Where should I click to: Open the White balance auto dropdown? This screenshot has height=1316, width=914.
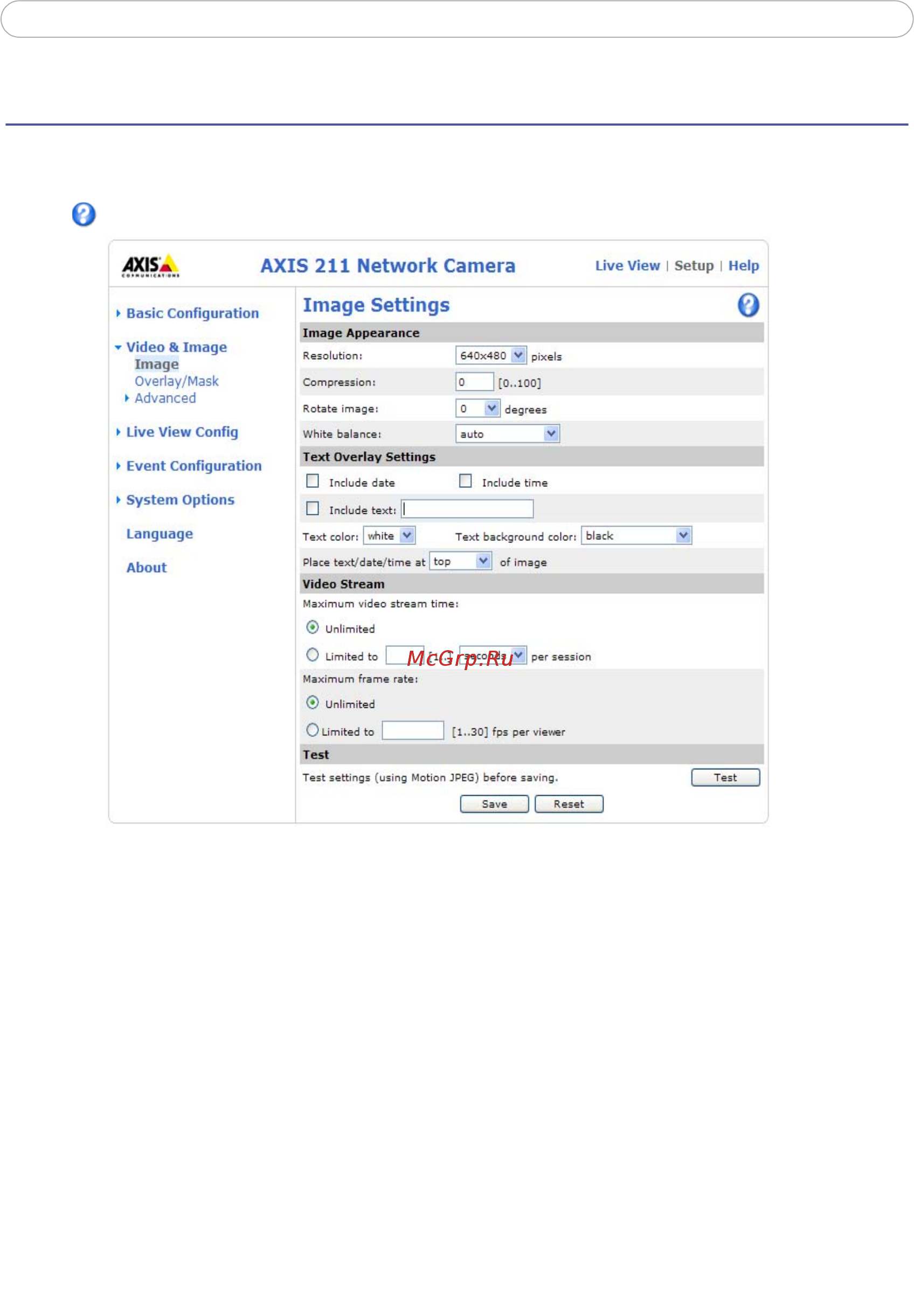(508, 433)
